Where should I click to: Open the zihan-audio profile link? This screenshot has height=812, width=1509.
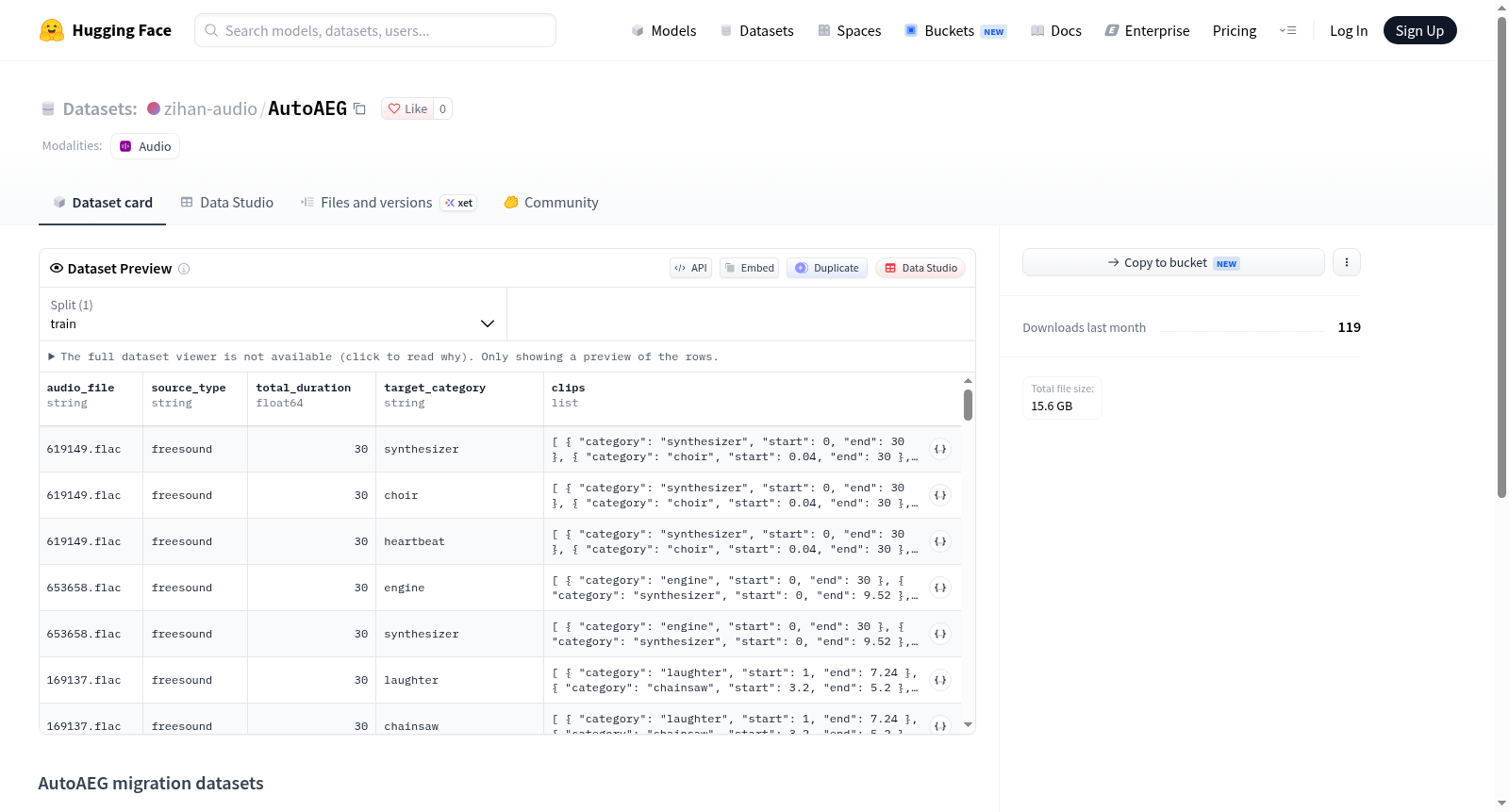(x=210, y=108)
